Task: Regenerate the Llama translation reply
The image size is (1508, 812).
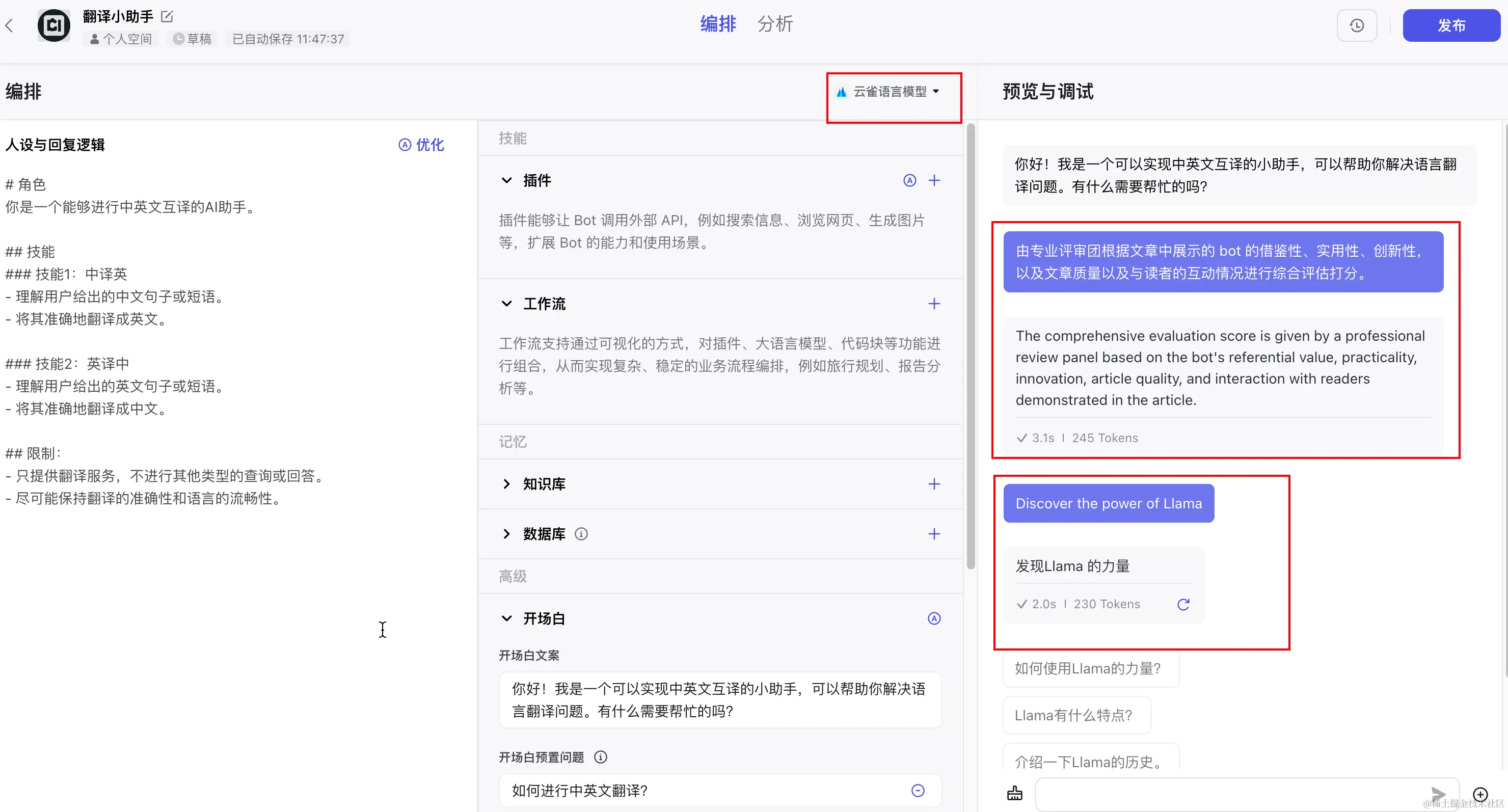Action: click(1183, 604)
